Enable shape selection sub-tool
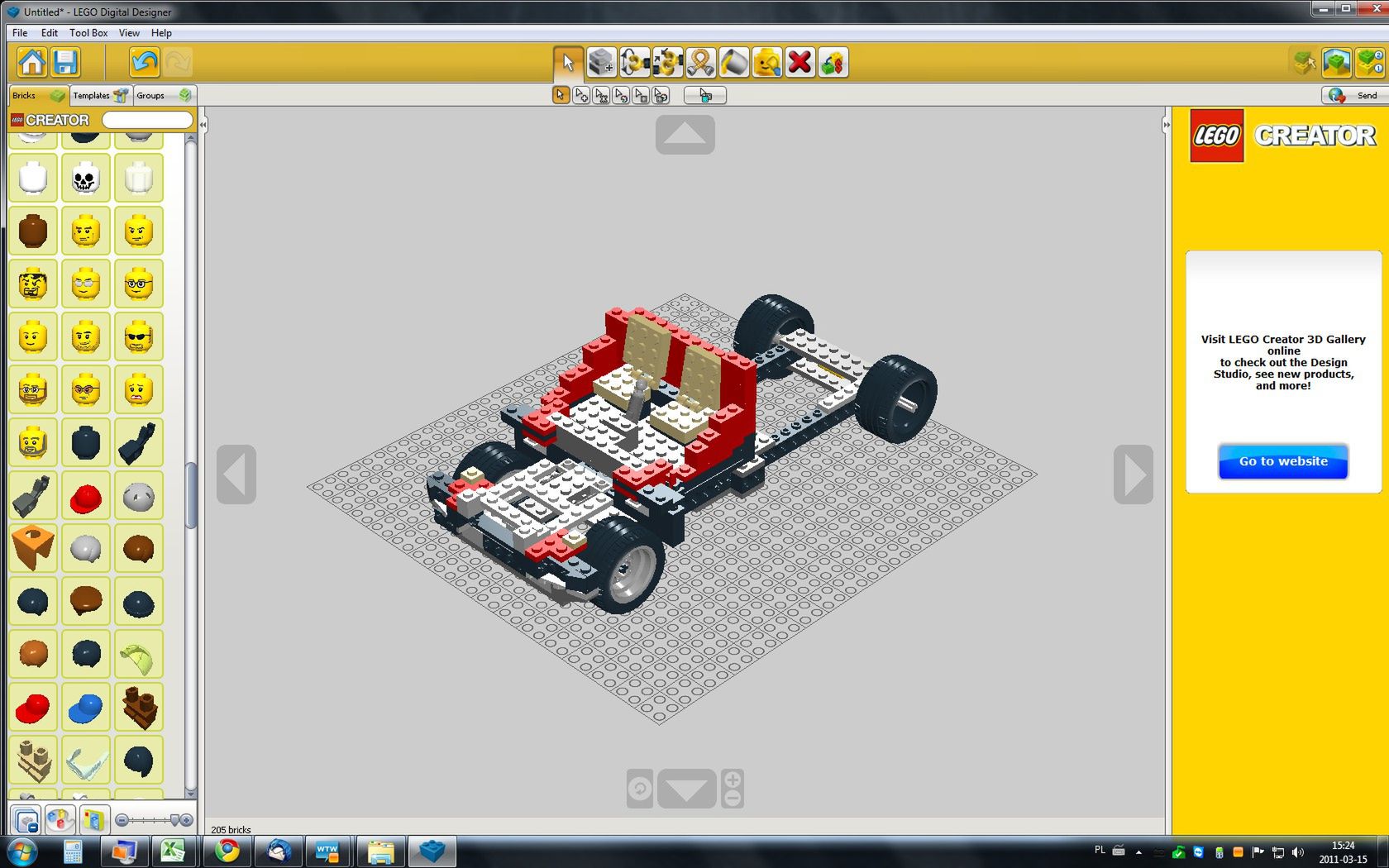1389x868 pixels. coord(641,96)
